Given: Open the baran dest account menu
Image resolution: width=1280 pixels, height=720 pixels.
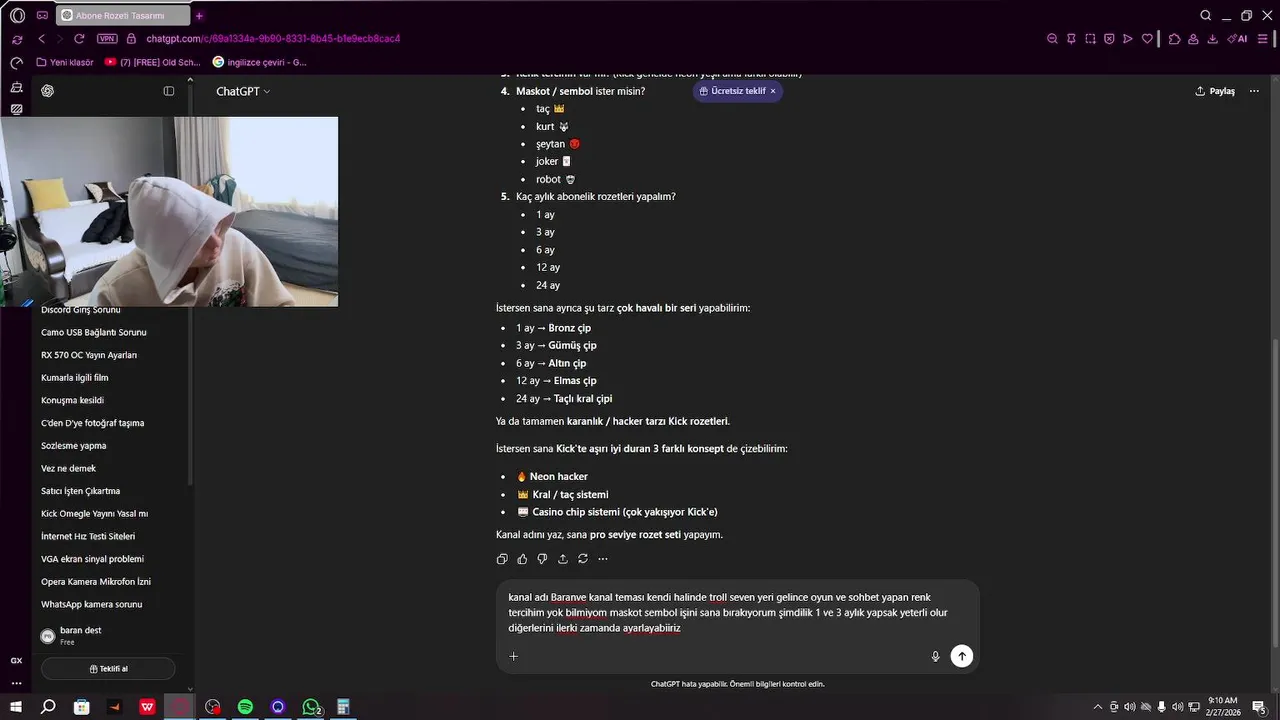Looking at the screenshot, I should (x=108, y=636).
